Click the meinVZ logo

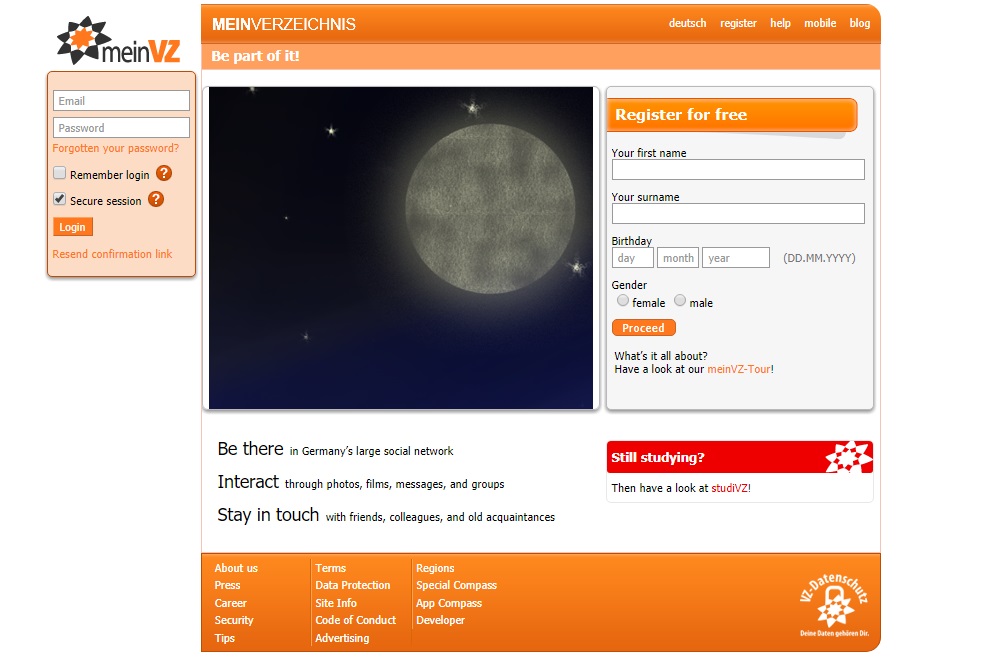(x=119, y=41)
